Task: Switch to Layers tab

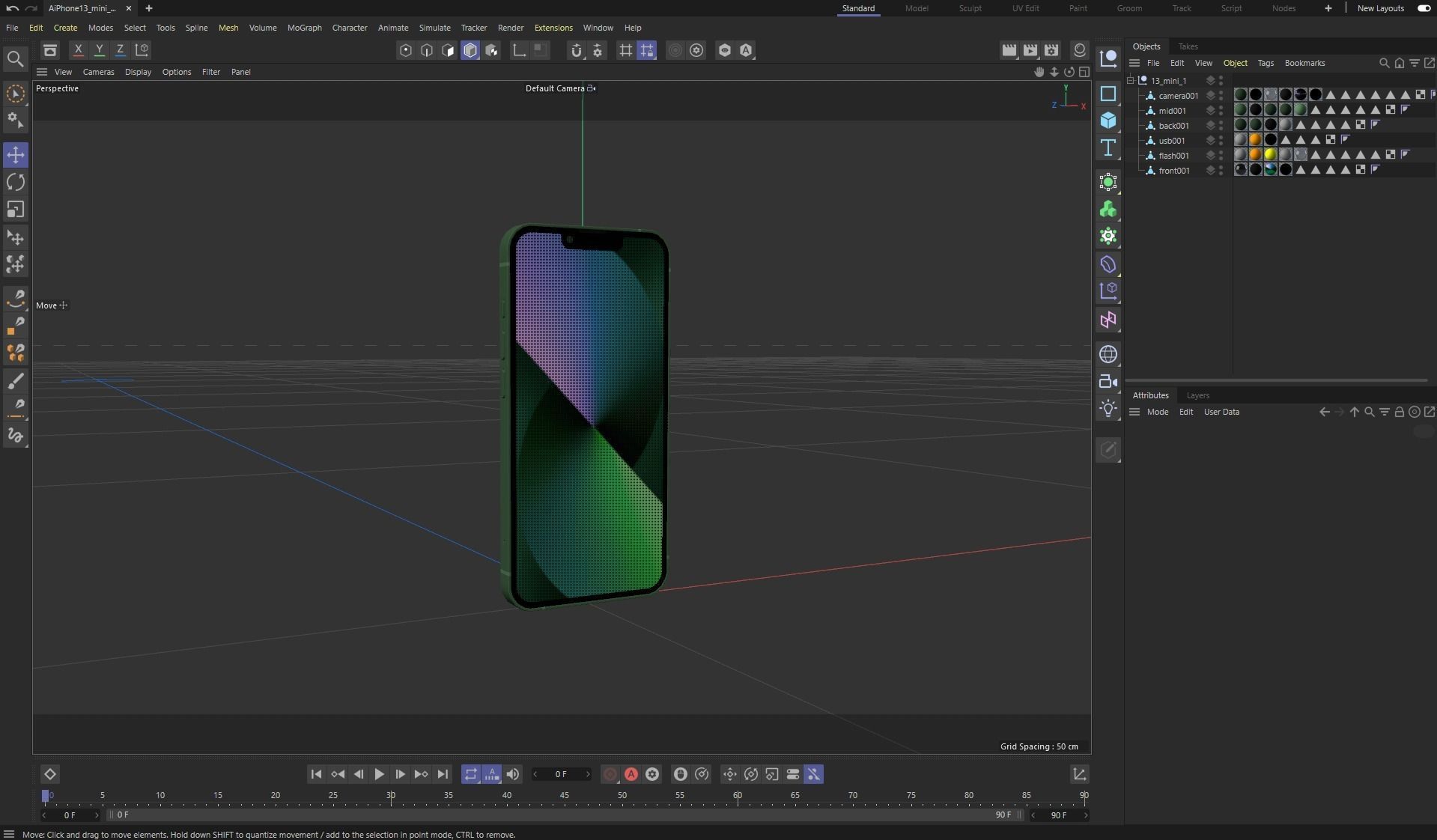Action: [x=1197, y=395]
